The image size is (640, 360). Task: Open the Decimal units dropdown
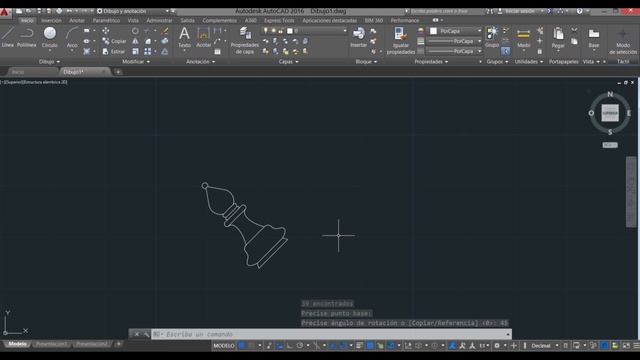point(544,346)
